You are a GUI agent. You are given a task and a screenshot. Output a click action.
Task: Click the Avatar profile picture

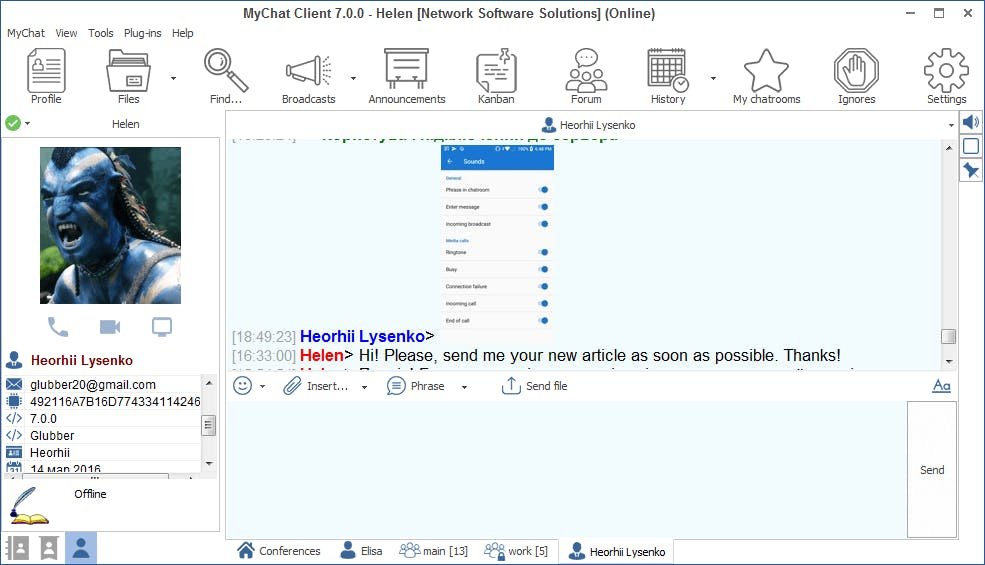(111, 225)
